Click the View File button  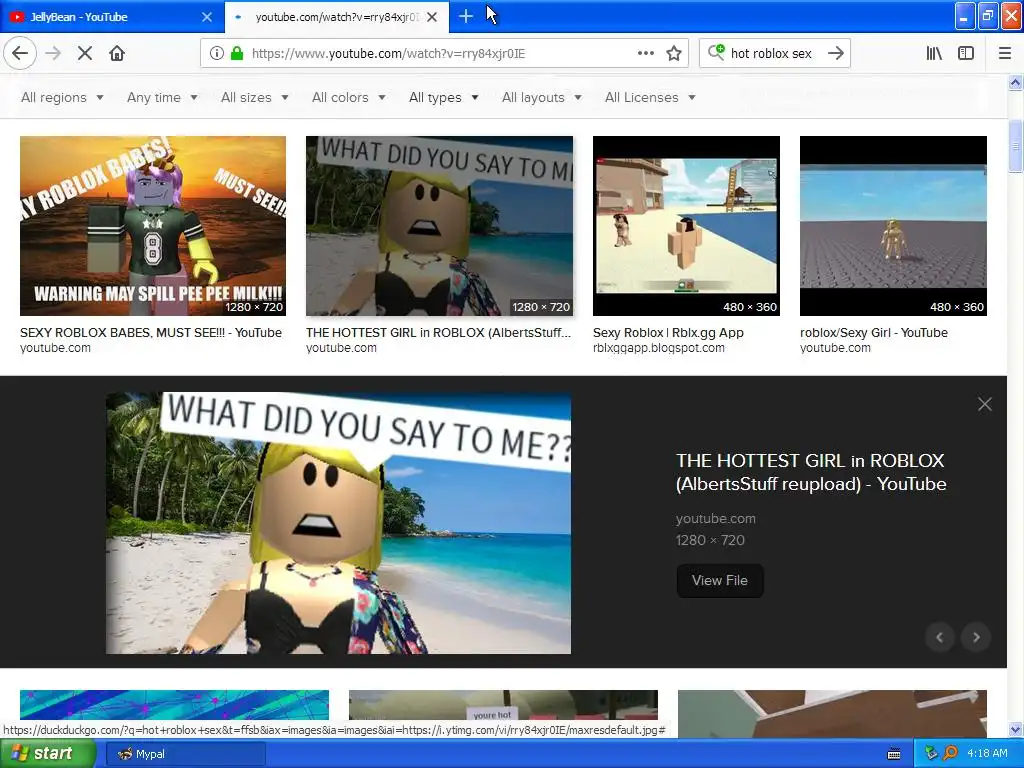coord(720,580)
